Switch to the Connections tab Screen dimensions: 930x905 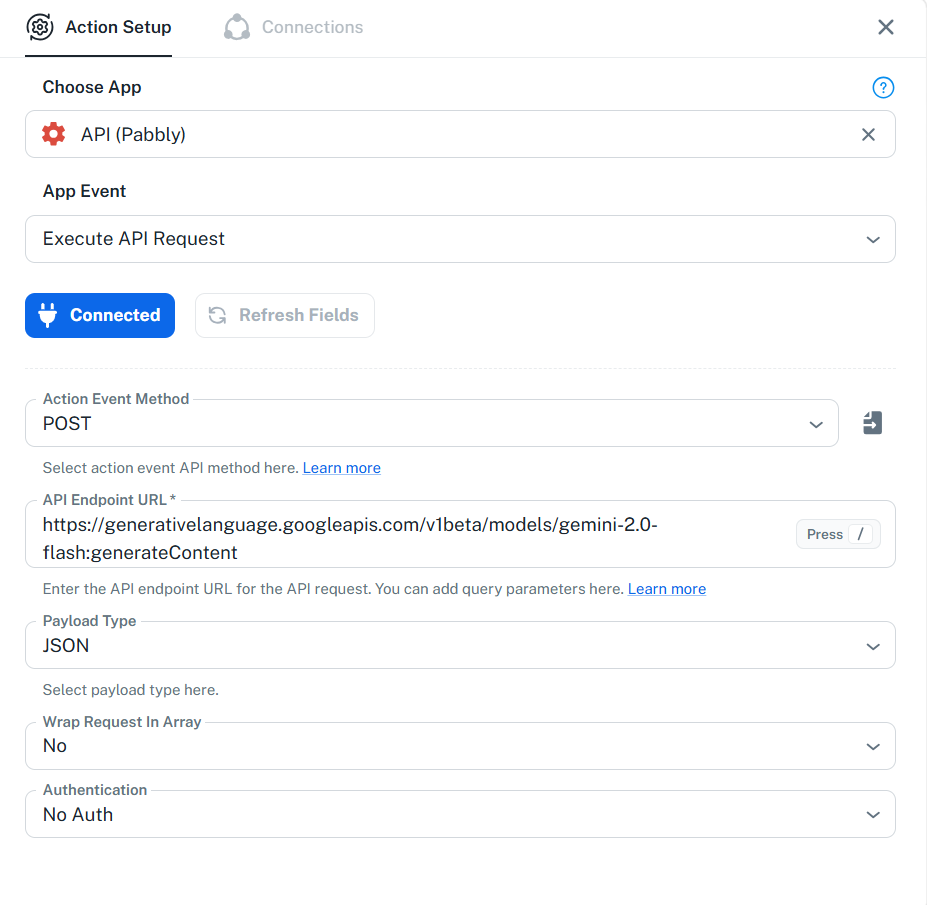tap(294, 27)
